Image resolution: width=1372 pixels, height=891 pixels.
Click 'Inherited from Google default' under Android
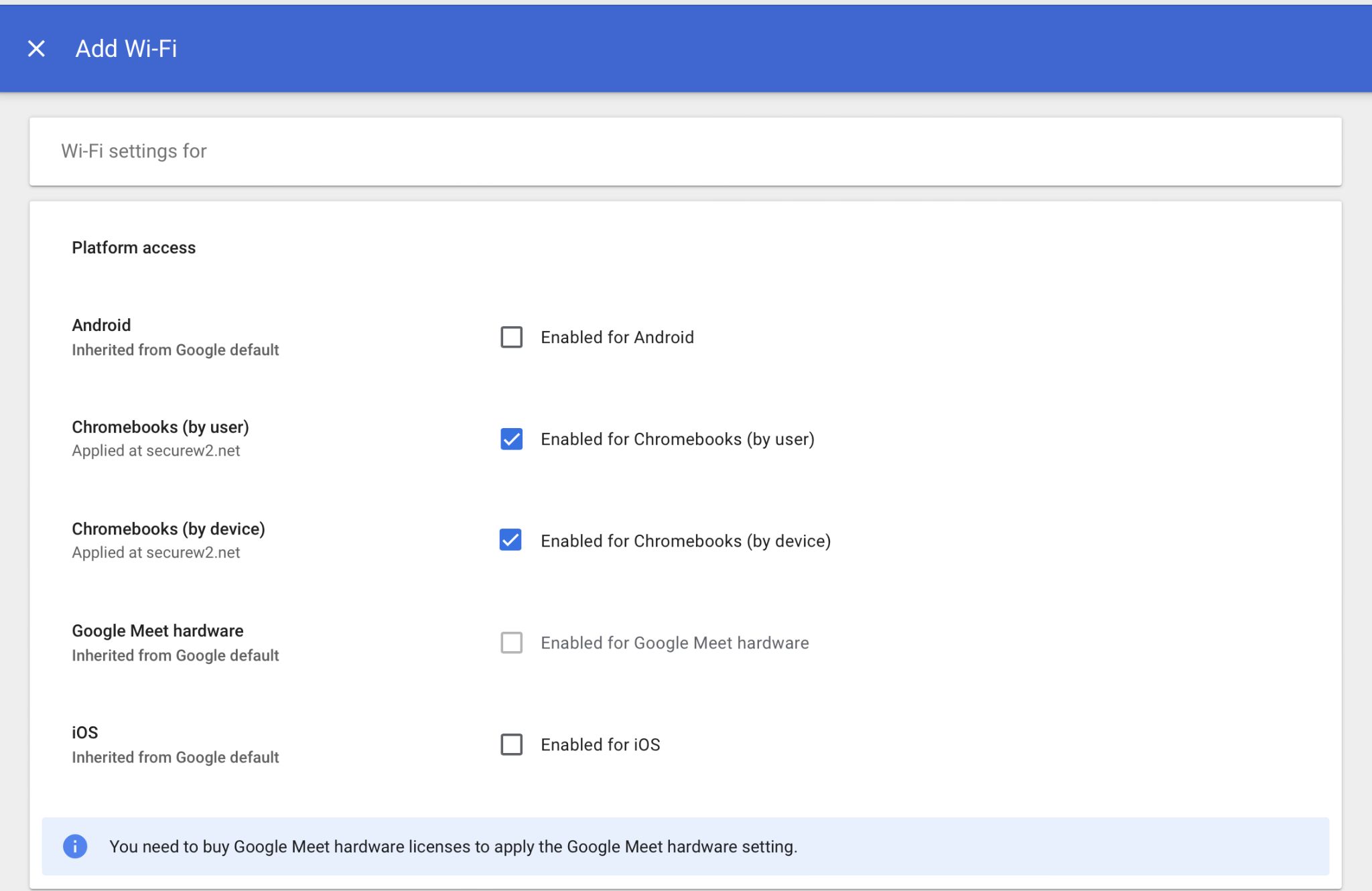(x=176, y=350)
